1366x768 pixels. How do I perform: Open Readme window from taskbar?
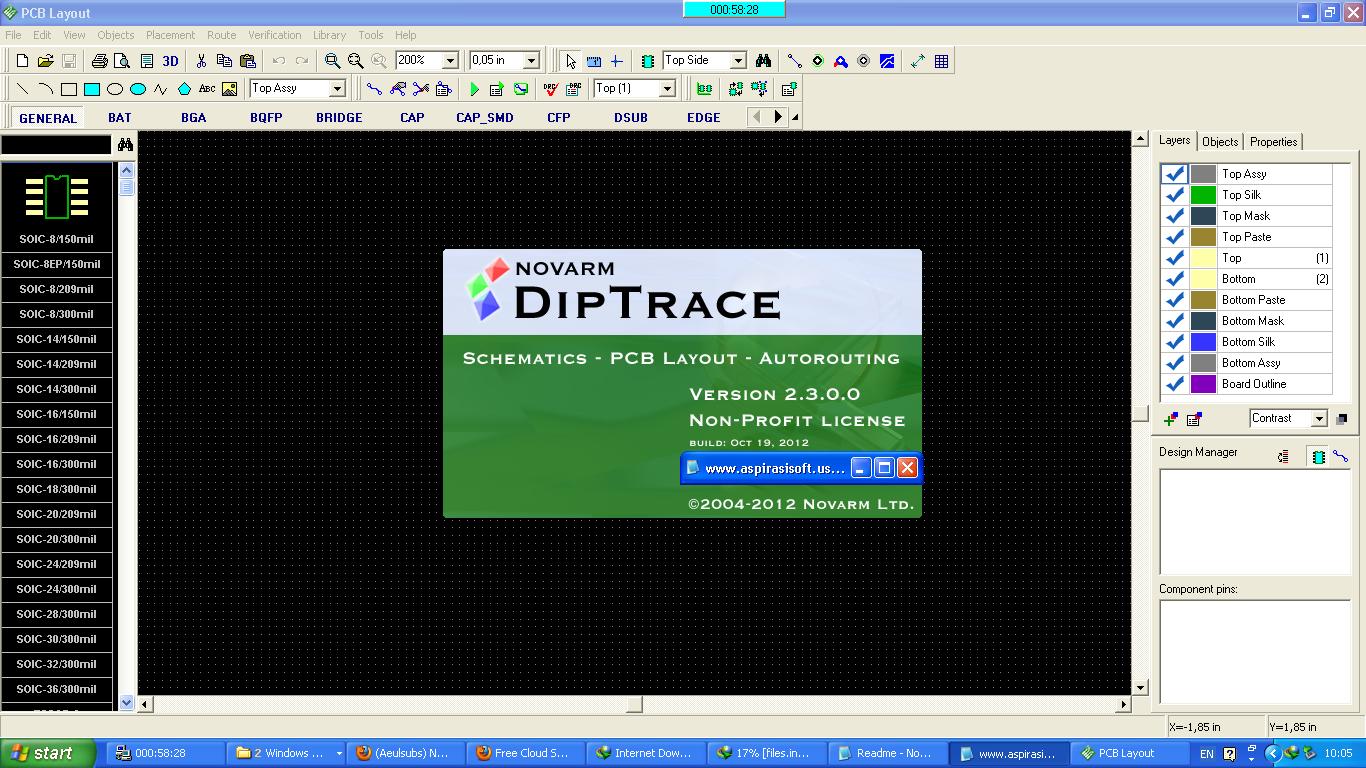(886, 753)
